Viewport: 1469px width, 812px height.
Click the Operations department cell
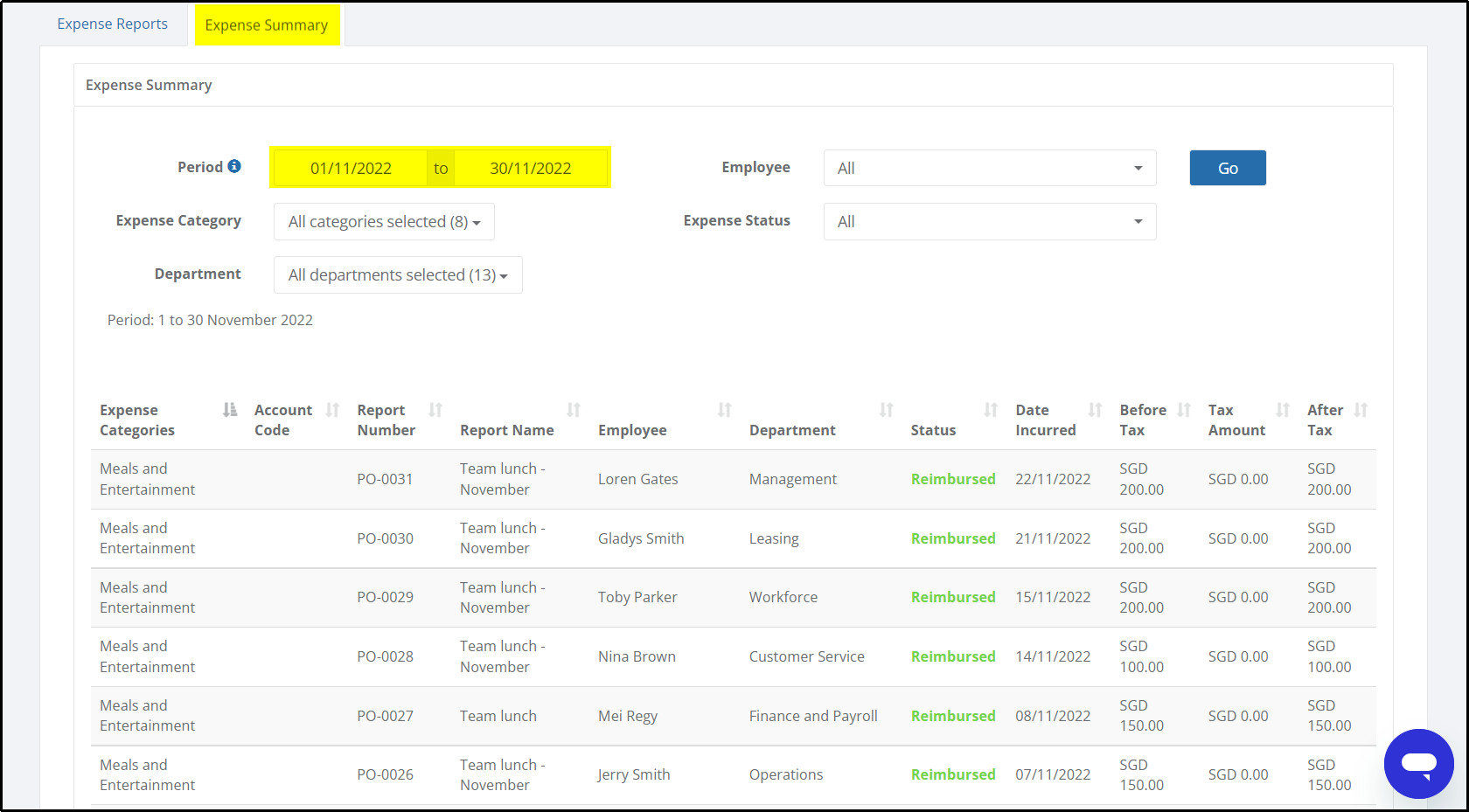coord(786,774)
